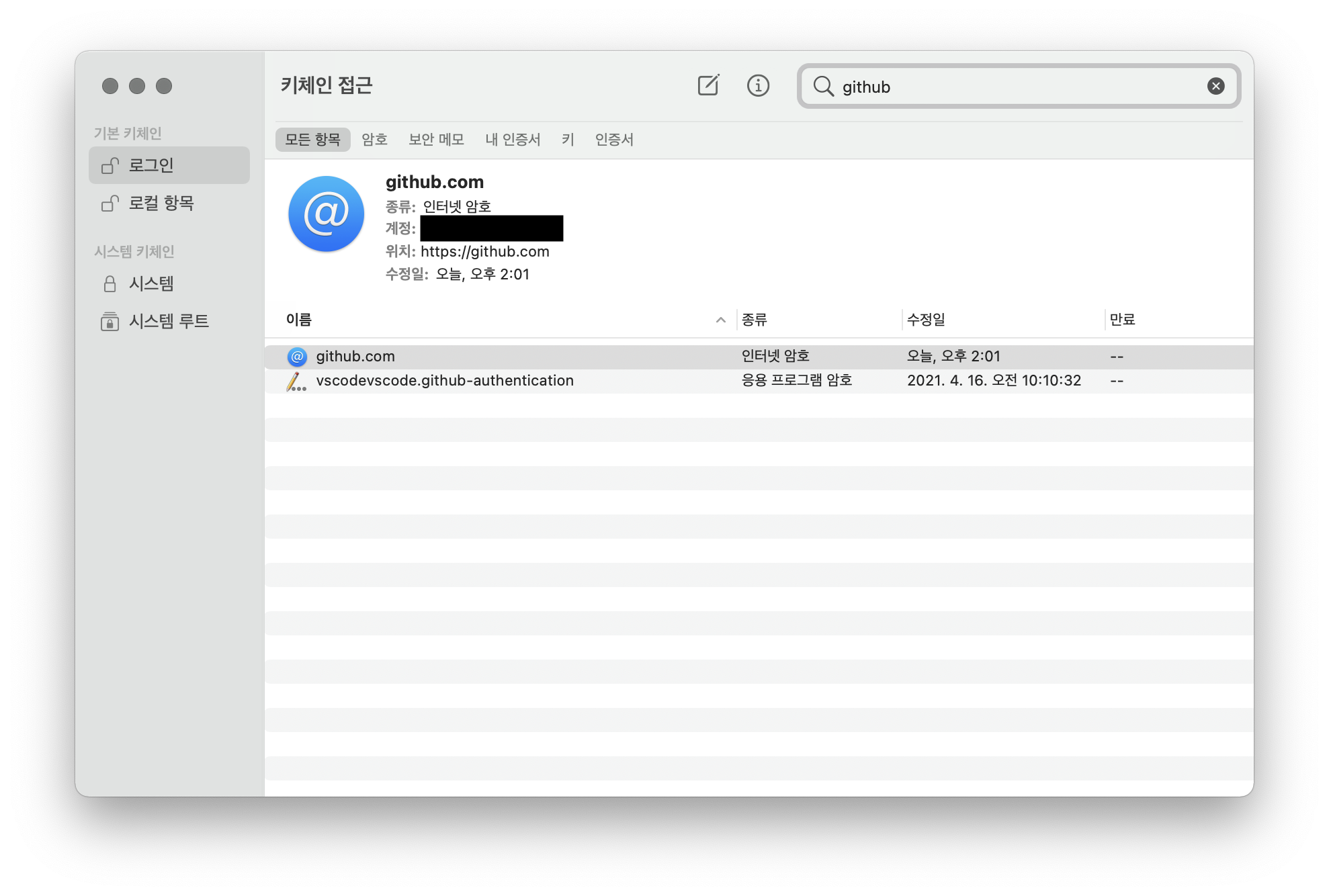This screenshot has height=896, width=1329.
Task: Switch to the 키 category tab
Action: 568,139
